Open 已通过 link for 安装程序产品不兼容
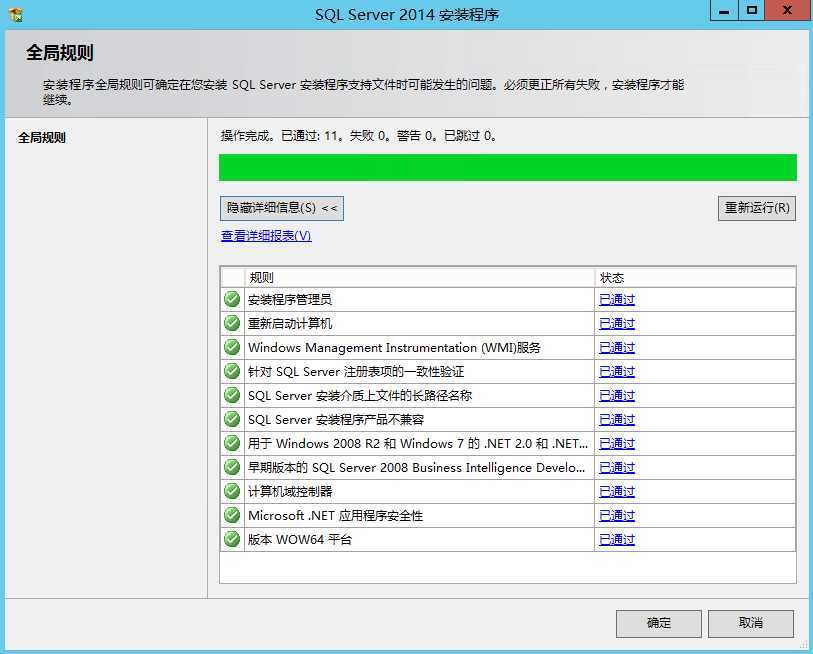This screenshot has width=813, height=654. click(616, 420)
